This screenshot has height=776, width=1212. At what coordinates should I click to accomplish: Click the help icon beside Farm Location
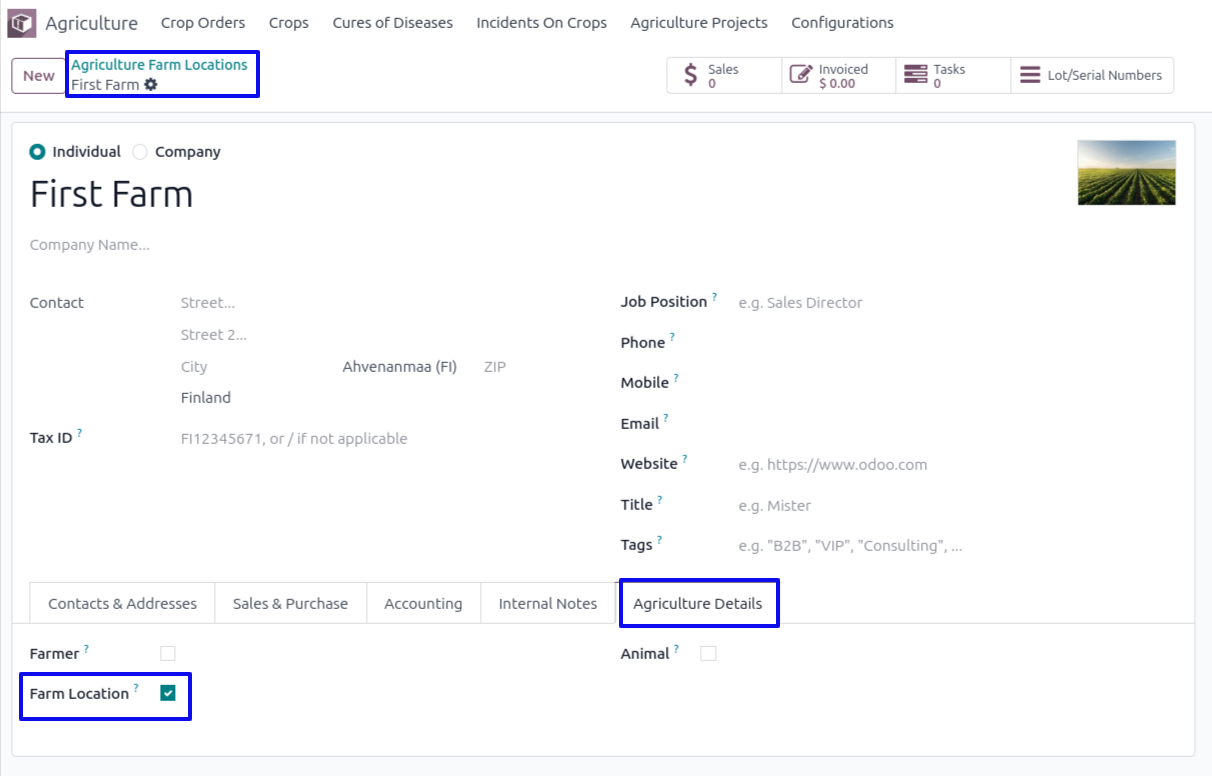tap(136, 689)
